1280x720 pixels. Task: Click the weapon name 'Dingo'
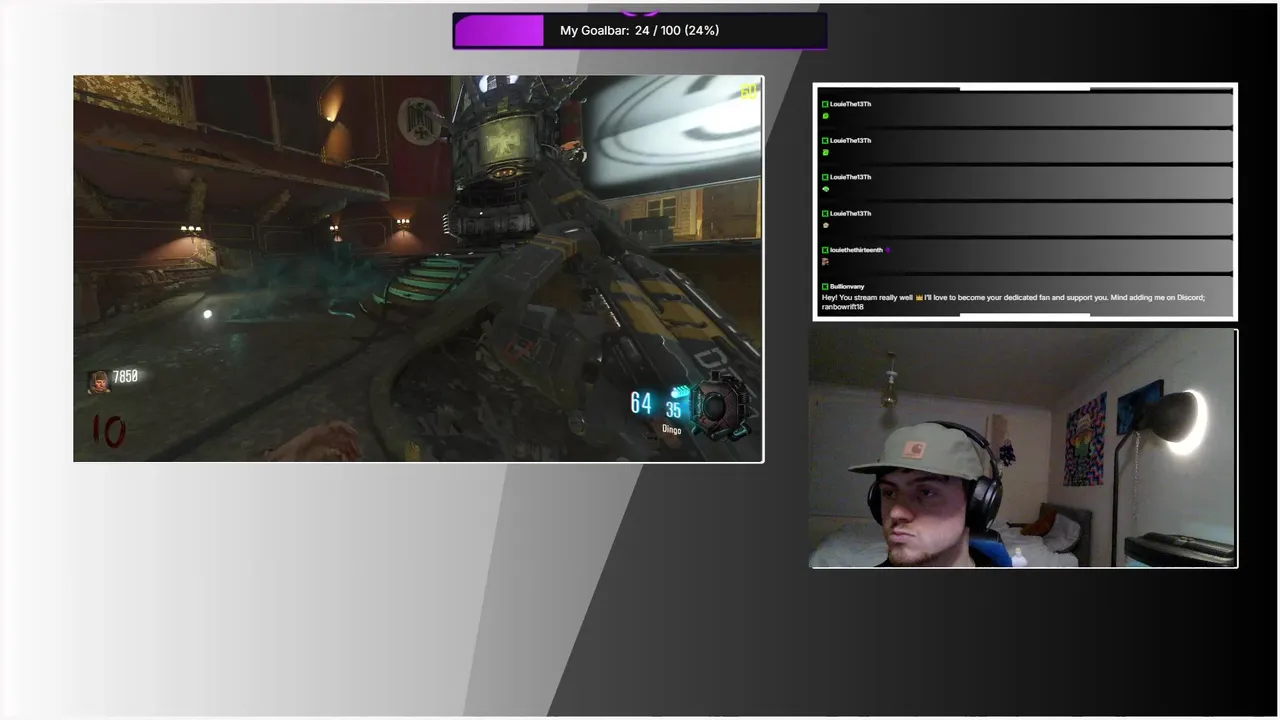(x=671, y=430)
